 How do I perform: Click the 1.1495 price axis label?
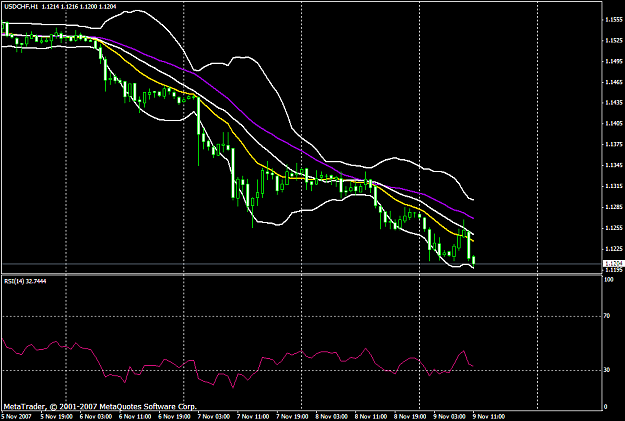(614, 61)
